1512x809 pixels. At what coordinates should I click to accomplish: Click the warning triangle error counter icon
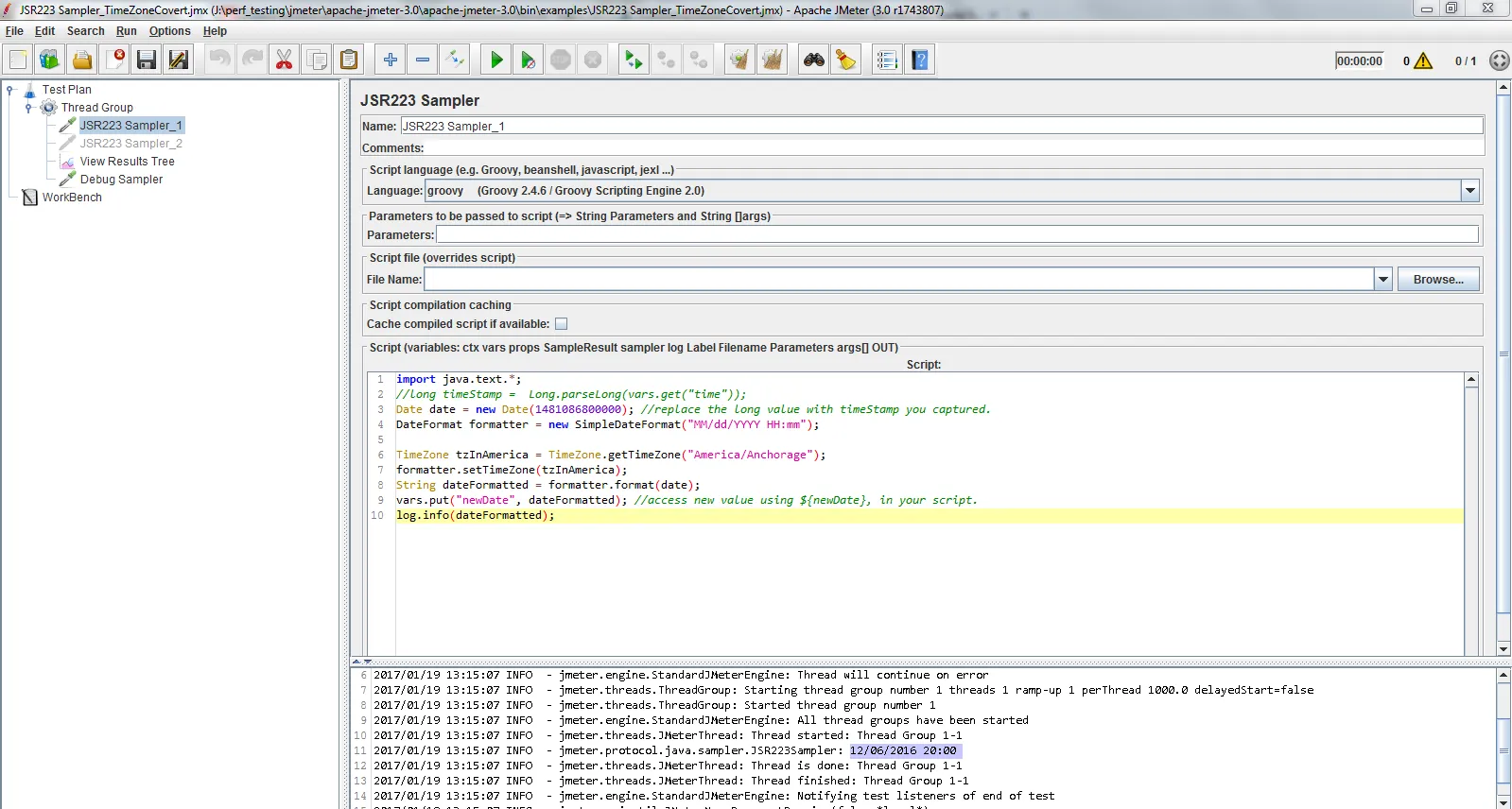(1423, 61)
